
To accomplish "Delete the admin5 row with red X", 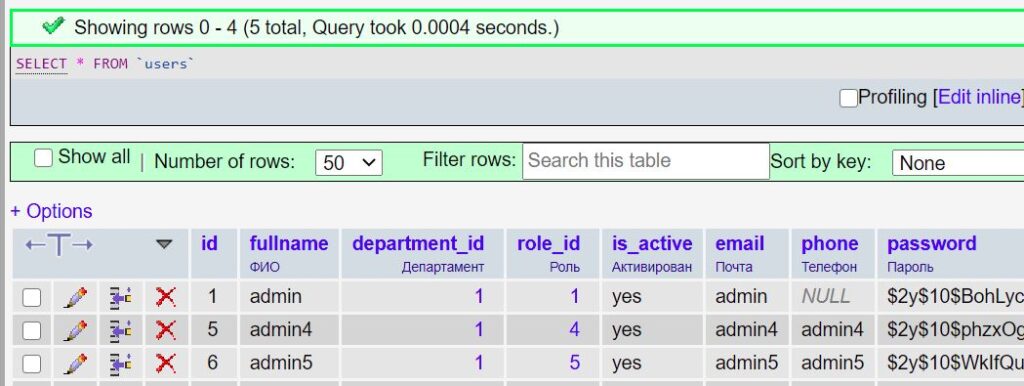I will pos(165,363).
